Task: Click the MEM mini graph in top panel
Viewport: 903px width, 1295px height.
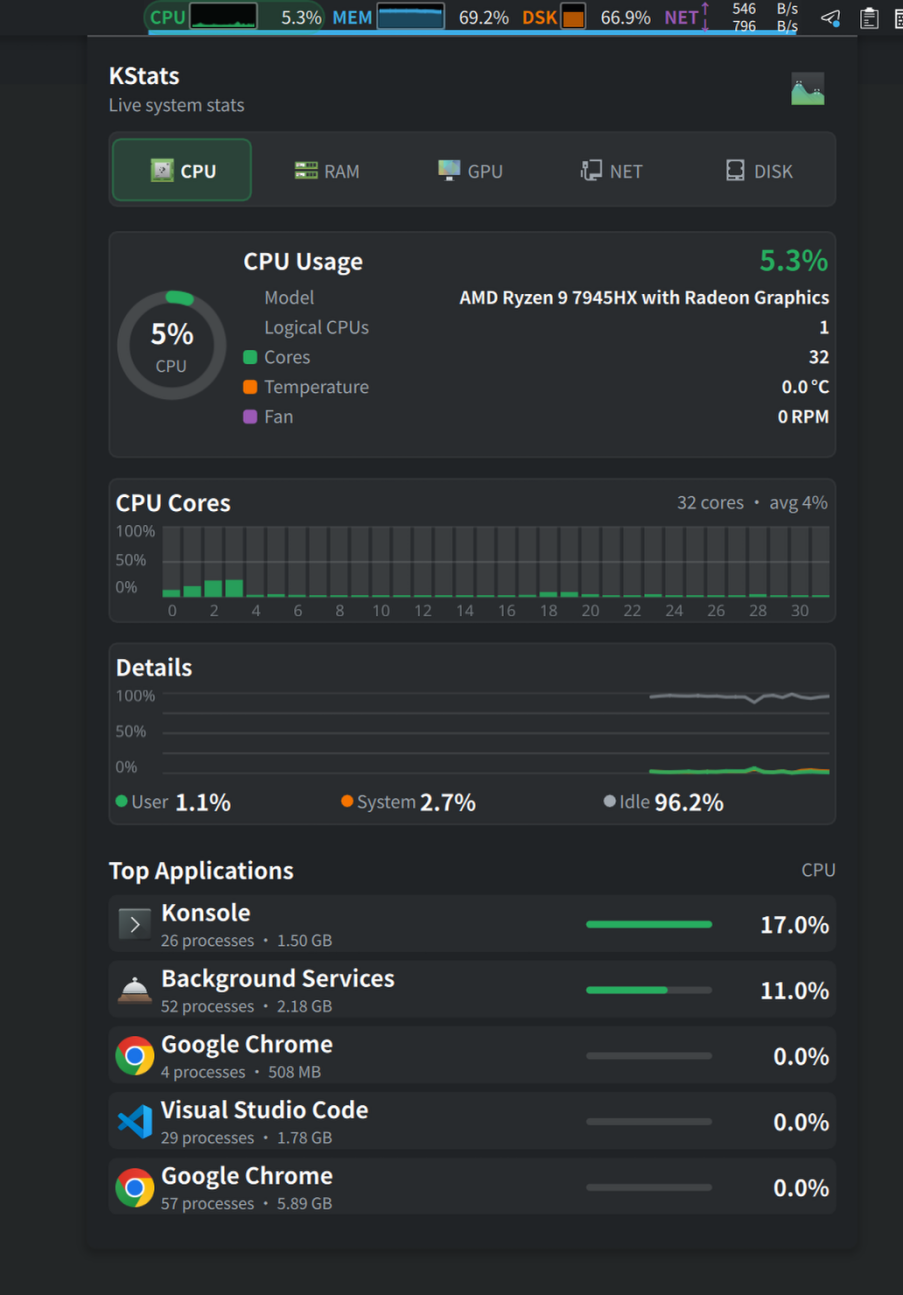Action: (x=410, y=16)
